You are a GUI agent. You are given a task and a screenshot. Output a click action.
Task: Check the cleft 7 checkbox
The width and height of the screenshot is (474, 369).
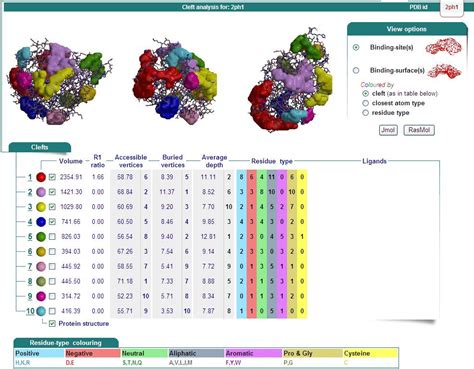pyautogui.click(x=52, y=266)
